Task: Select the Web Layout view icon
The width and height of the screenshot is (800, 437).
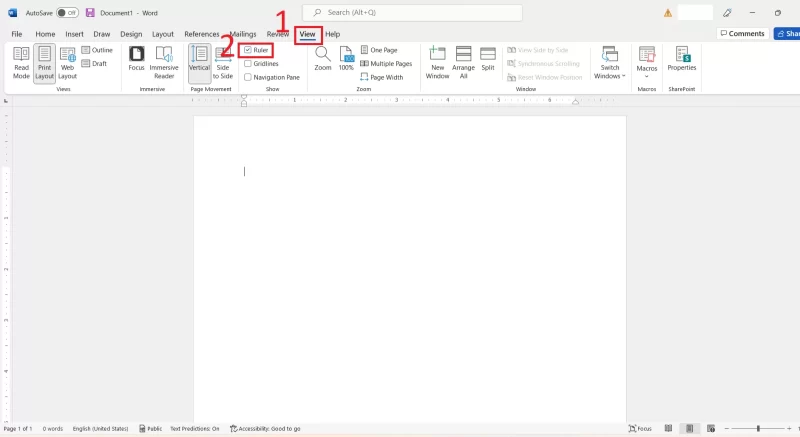Action: tap(67, 55)
